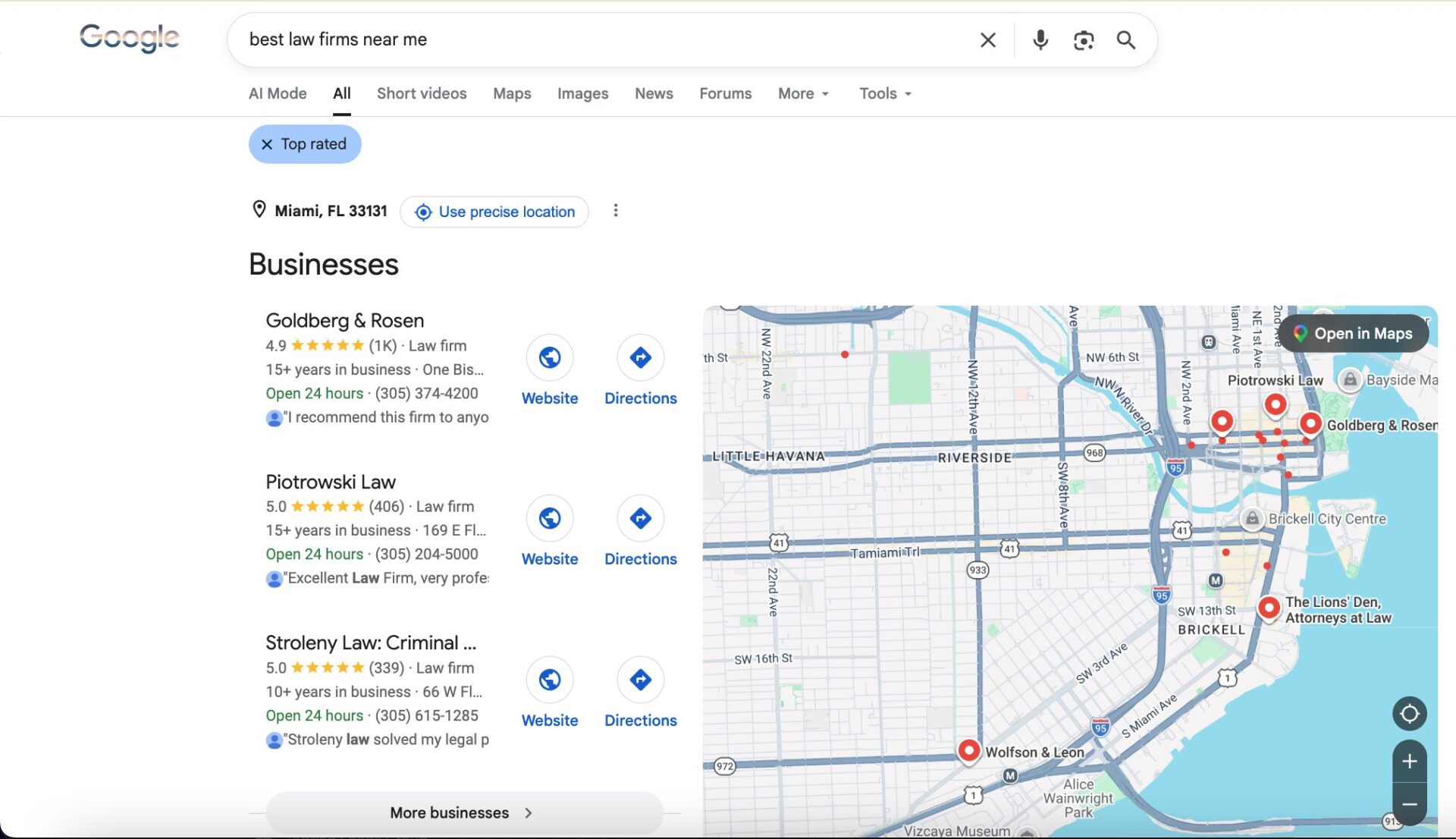Center map on my location icon
Screen dimensions: 1456x839
pos(1410,714)
